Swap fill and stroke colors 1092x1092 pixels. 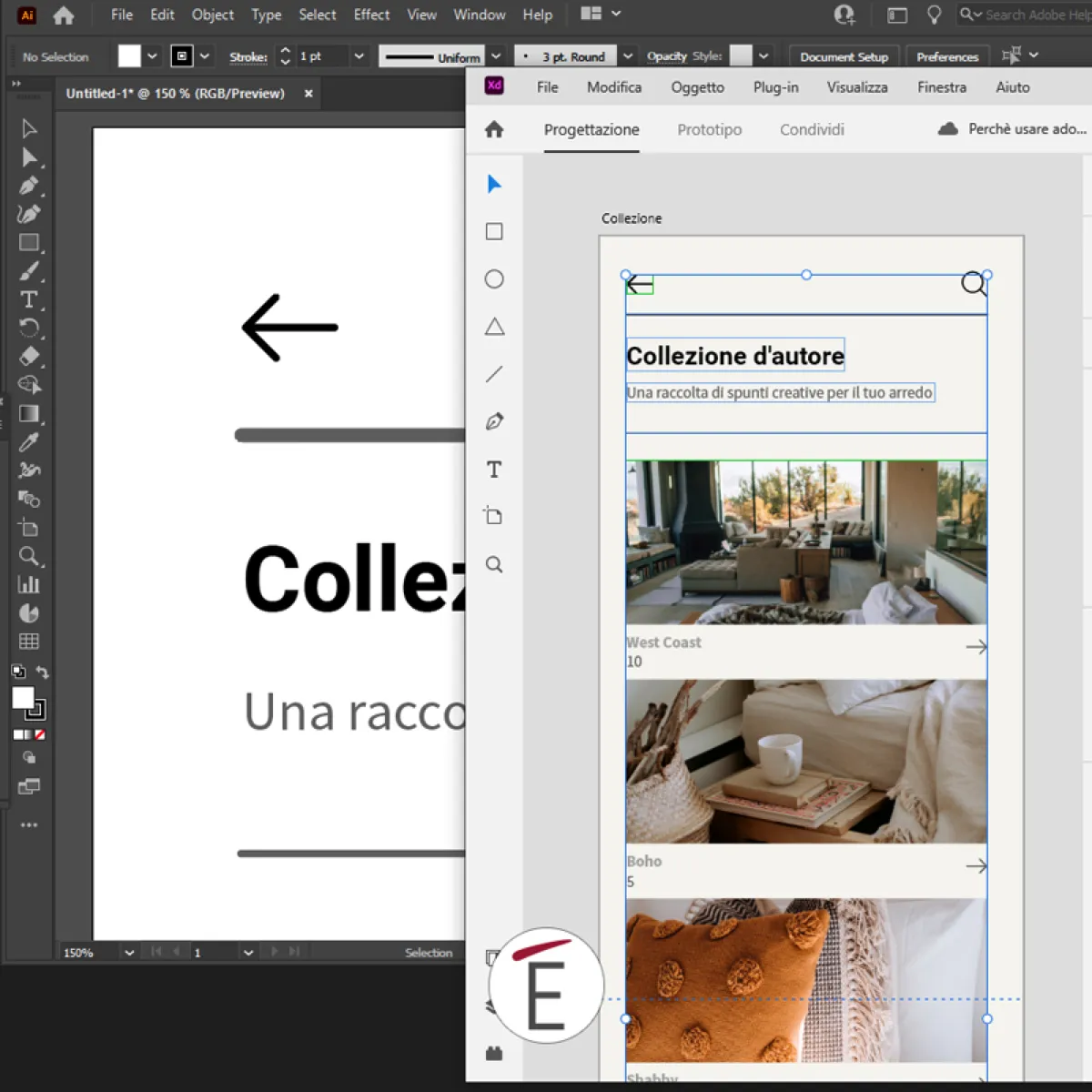click(43, 672)
